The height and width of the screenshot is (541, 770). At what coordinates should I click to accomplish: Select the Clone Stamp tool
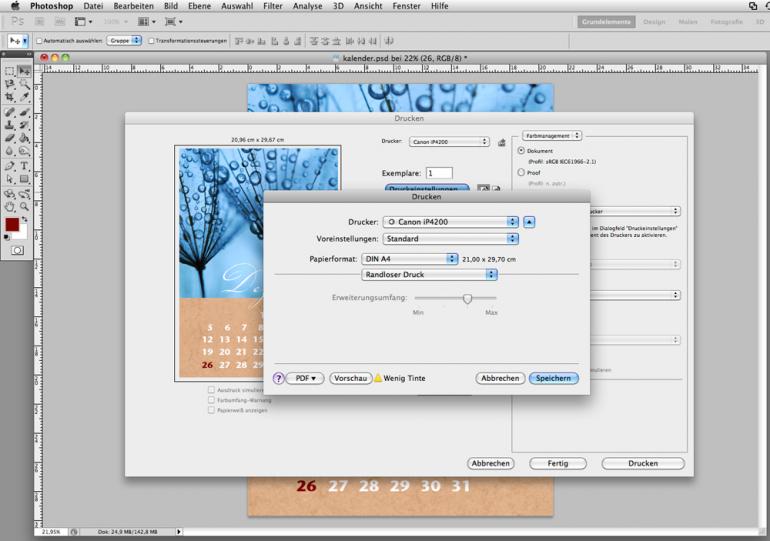[10, 125]
